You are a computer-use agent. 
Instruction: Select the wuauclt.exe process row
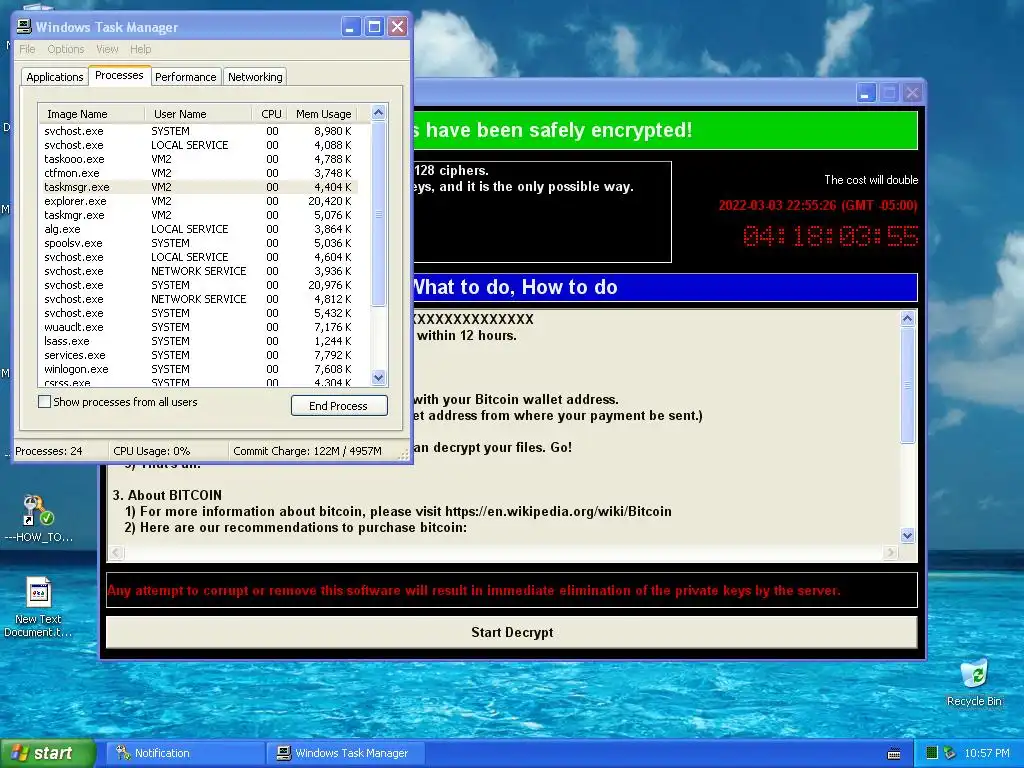tap(199, 327)
